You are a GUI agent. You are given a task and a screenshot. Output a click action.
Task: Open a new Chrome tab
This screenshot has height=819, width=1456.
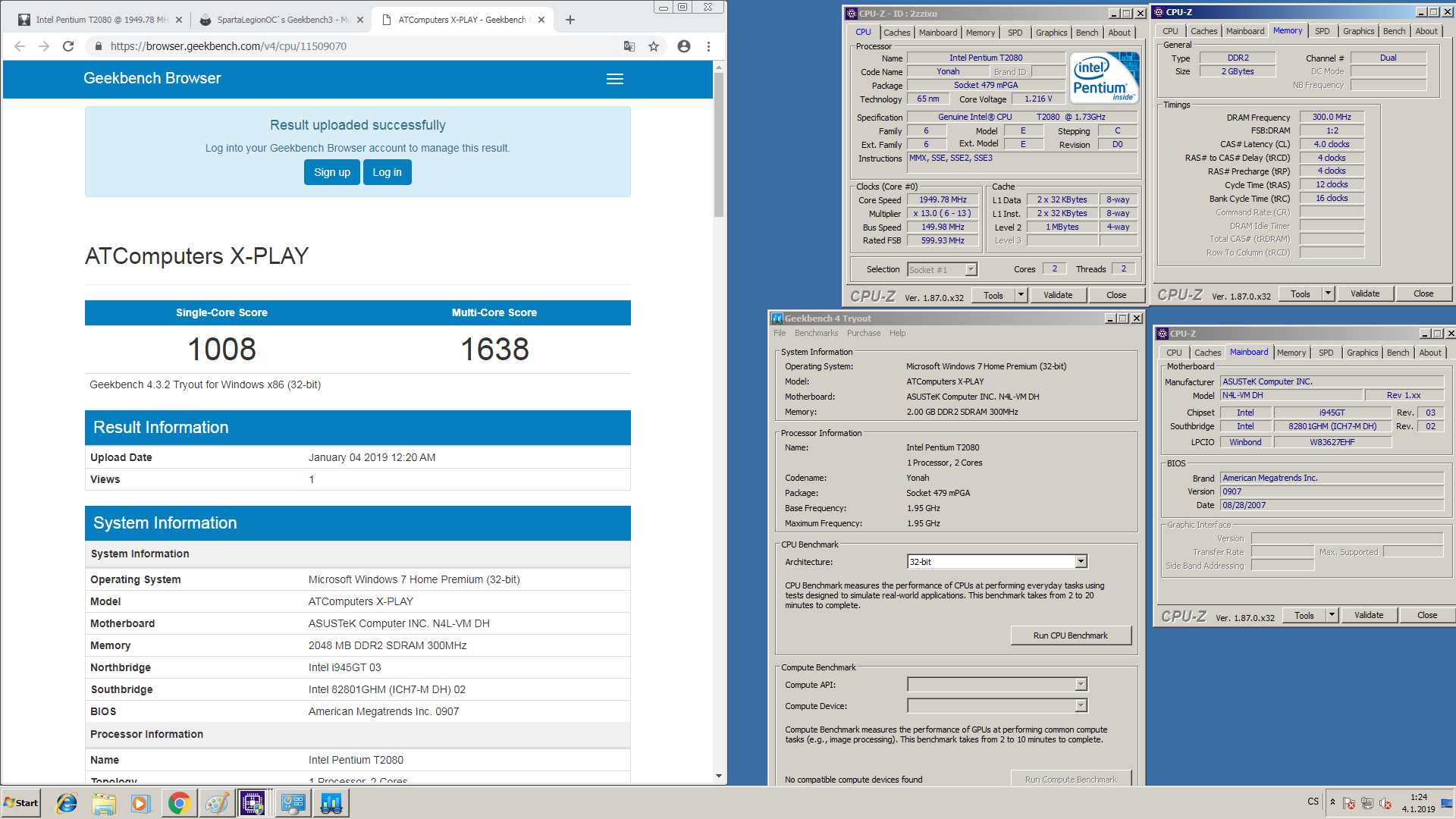[570, 20]
